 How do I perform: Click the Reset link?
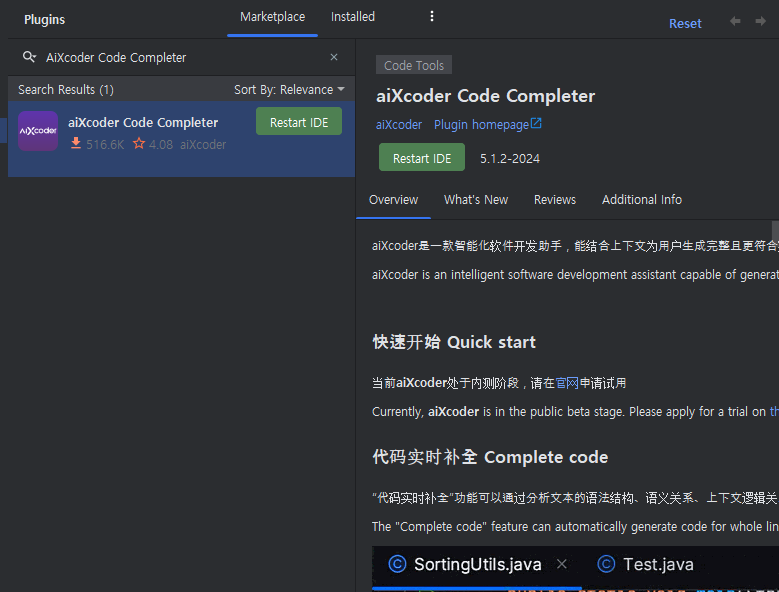click(x=685, y=23)
